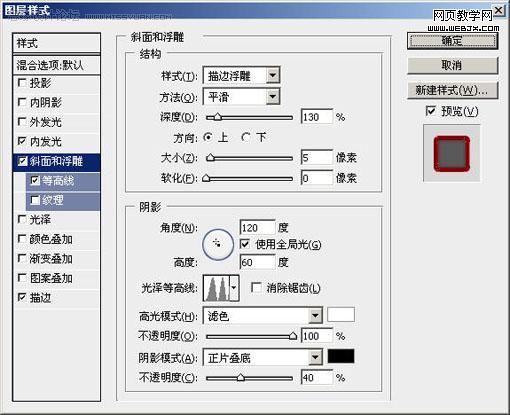Uncheck the 内发光 inner glow checkbox
The image size is (510, 415).
(x=22, y=141)
